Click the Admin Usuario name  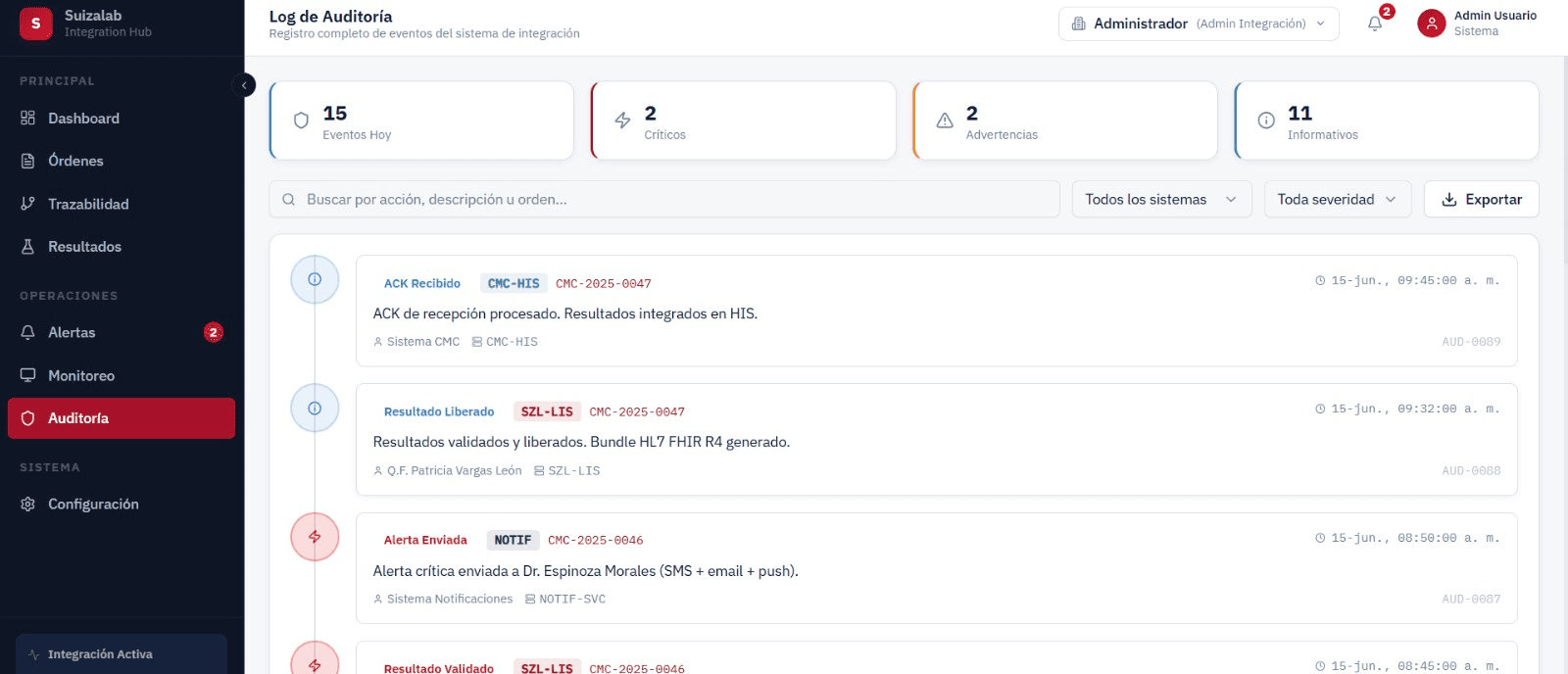coord(1495,16)
